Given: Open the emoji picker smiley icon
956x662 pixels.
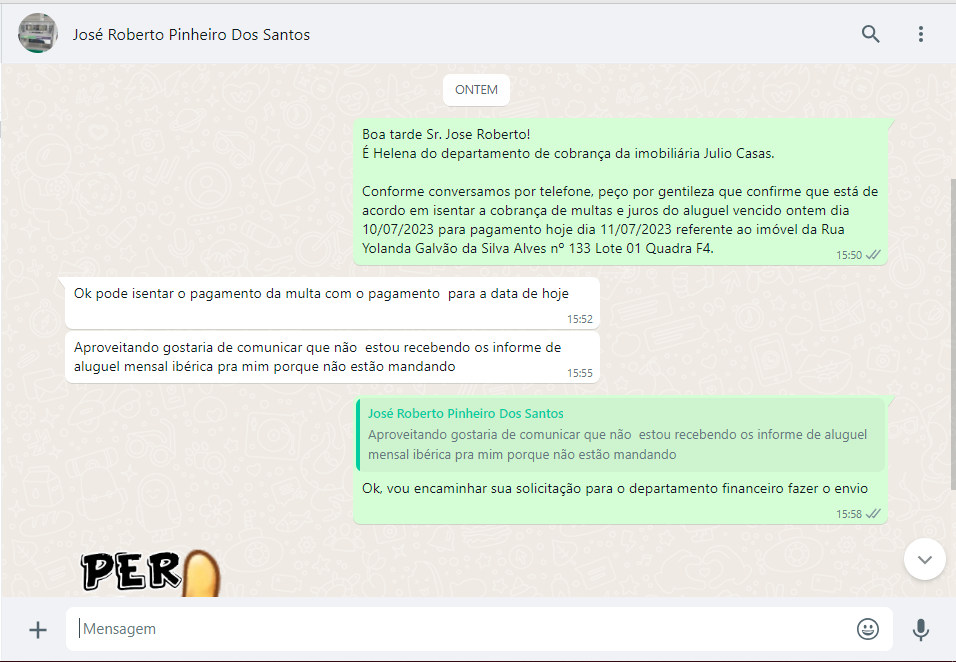Looking at the screenshot, I should coord(868,629).
